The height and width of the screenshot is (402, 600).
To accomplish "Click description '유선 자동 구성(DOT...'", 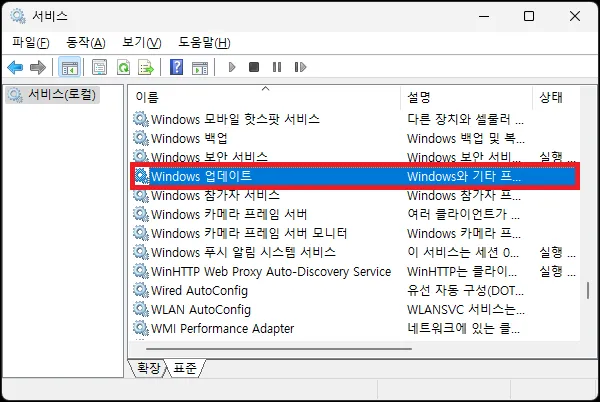I will coord(465,291).
